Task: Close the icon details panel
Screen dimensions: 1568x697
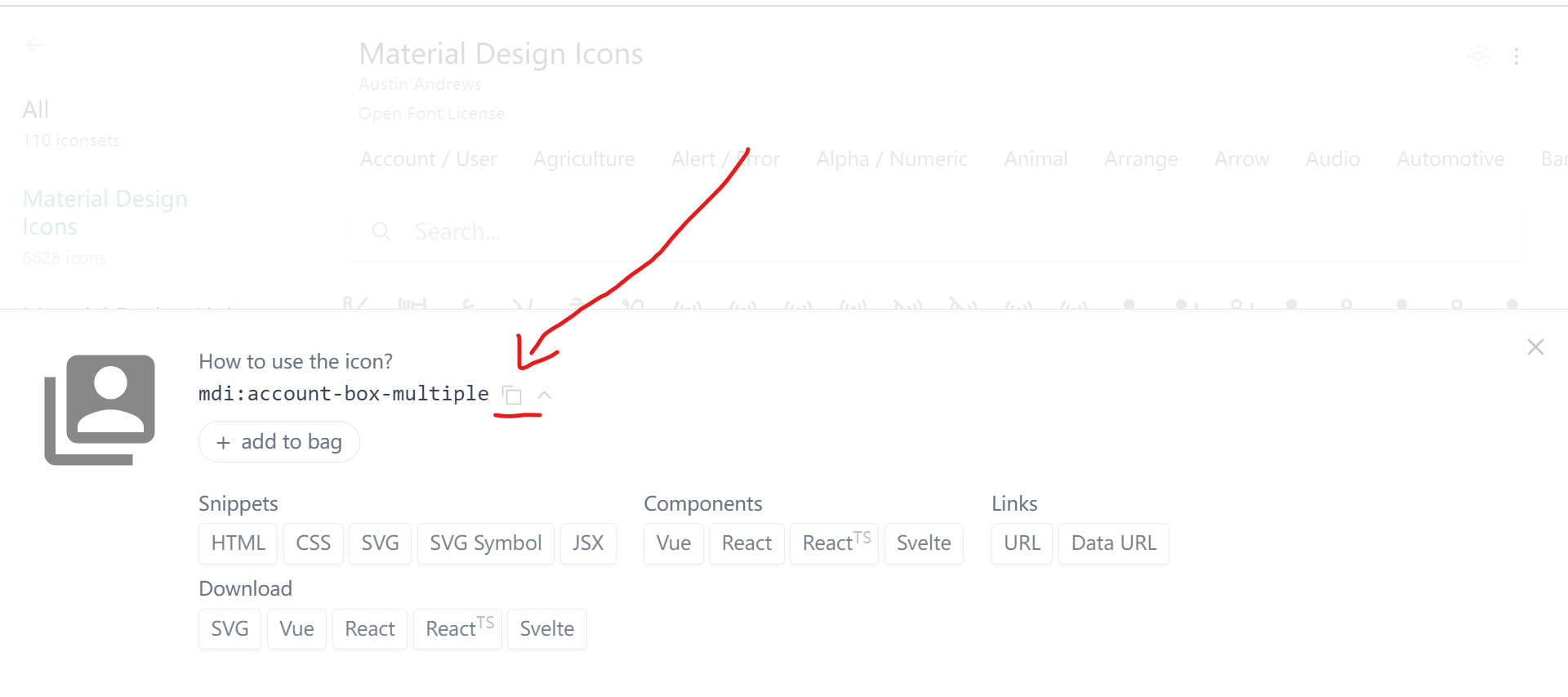Action: [1535, 347]
